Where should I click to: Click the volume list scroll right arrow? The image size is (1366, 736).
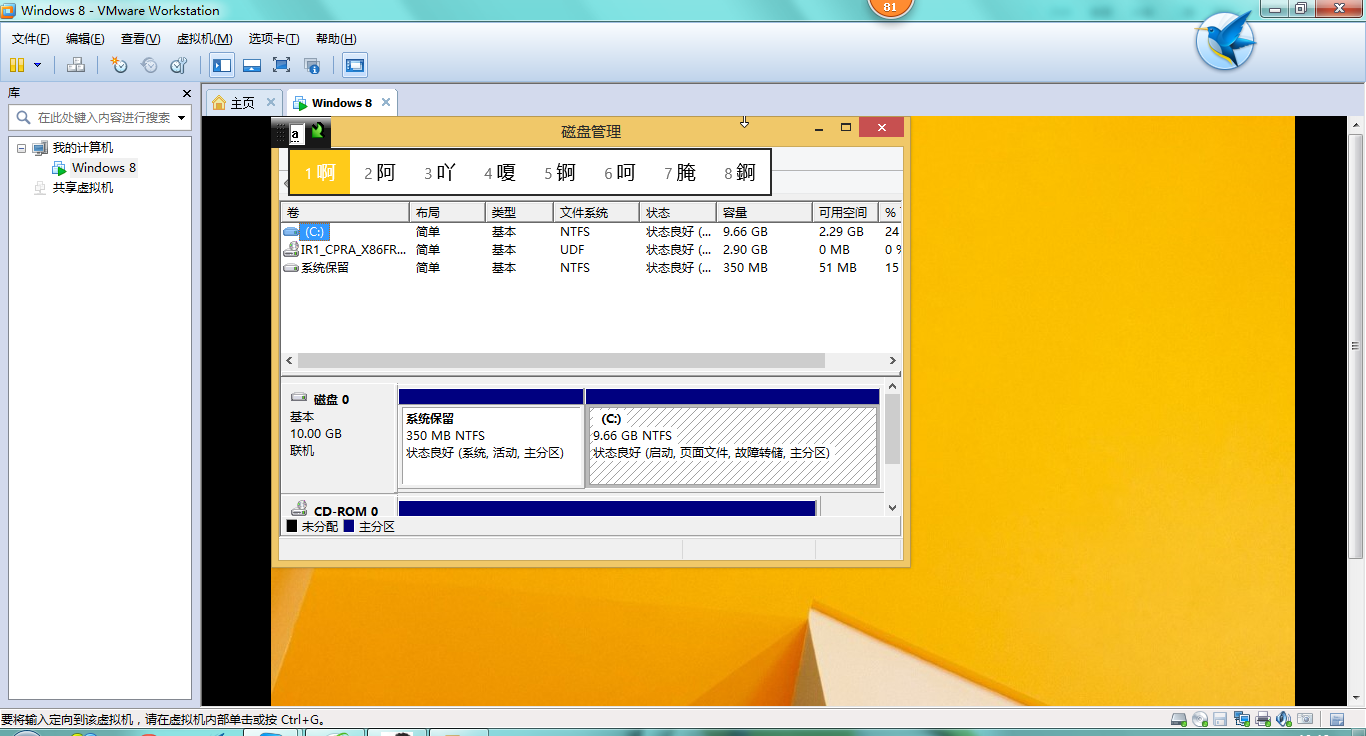pos(893,361)
